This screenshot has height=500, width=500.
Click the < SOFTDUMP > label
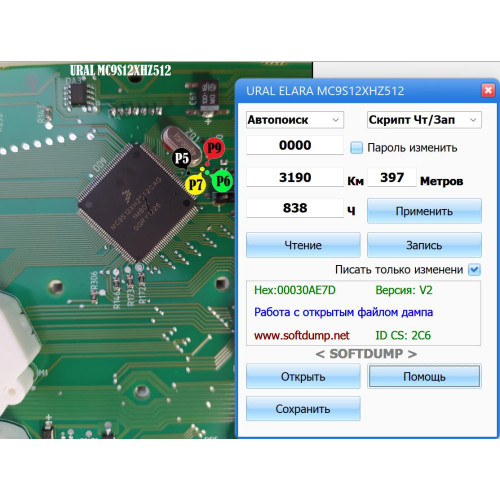[366, 354]
